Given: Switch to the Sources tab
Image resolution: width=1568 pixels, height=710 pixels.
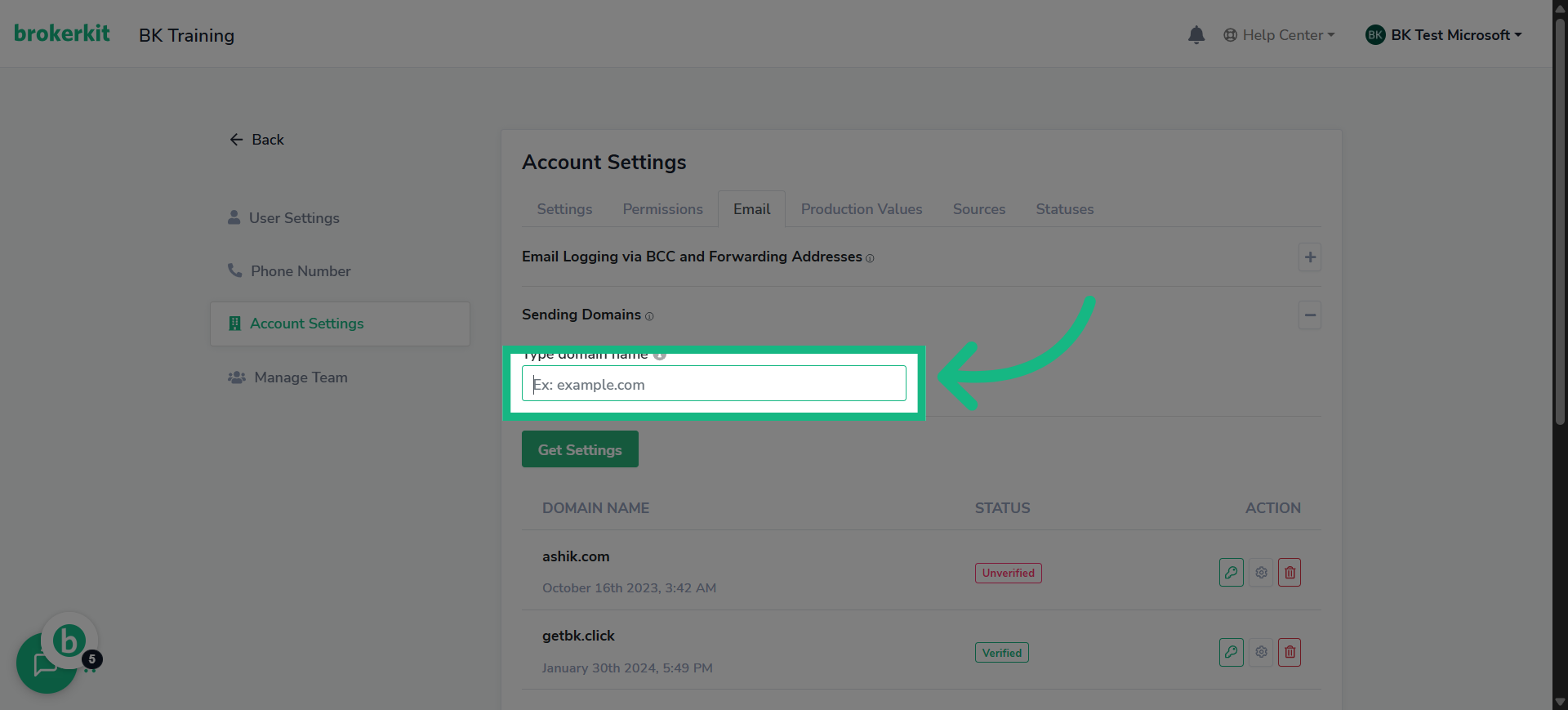Looking at the screenshot, I should pyautogui.click(x=979, y=209).
